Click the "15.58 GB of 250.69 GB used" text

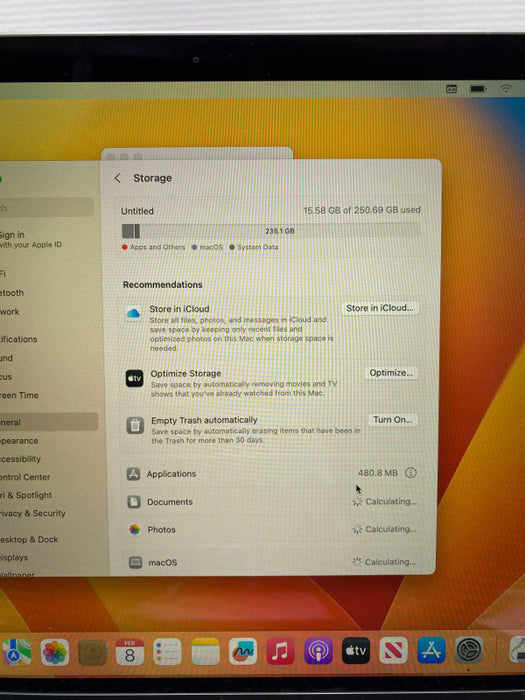coord(362,210)
